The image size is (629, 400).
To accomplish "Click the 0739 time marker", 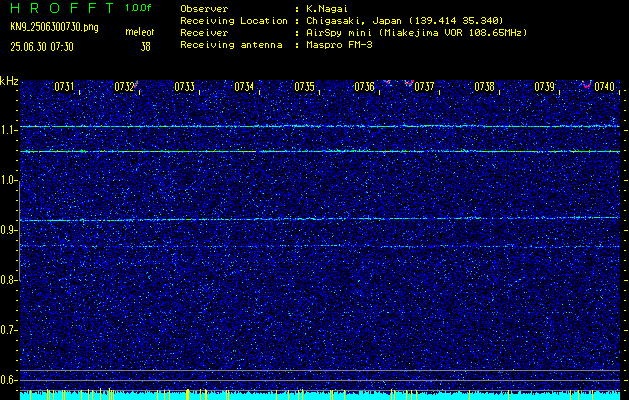I will click(x=544, y=87).
